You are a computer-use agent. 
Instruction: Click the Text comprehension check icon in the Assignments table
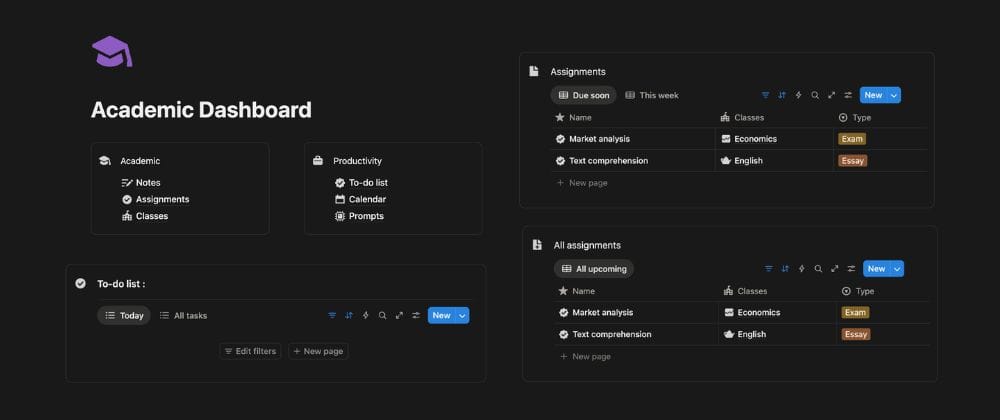coord(560,161)
